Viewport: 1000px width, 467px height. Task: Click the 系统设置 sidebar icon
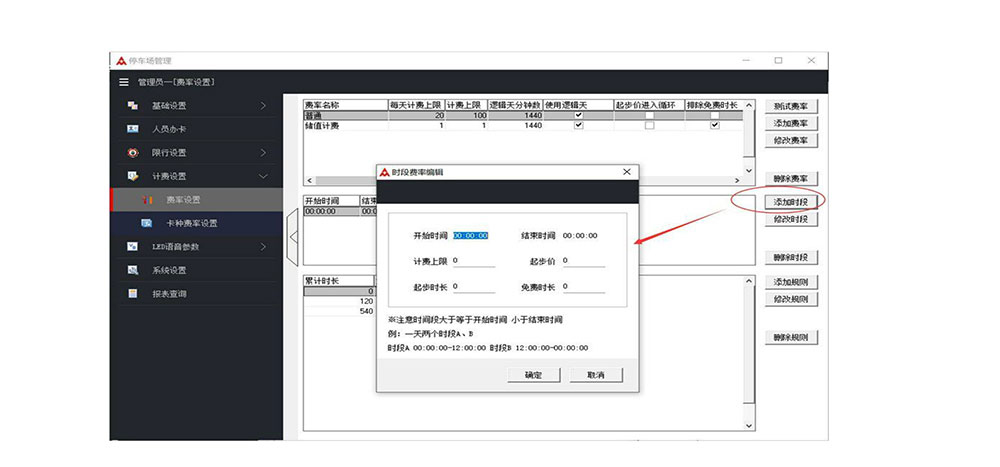click(x=132, y=270)
